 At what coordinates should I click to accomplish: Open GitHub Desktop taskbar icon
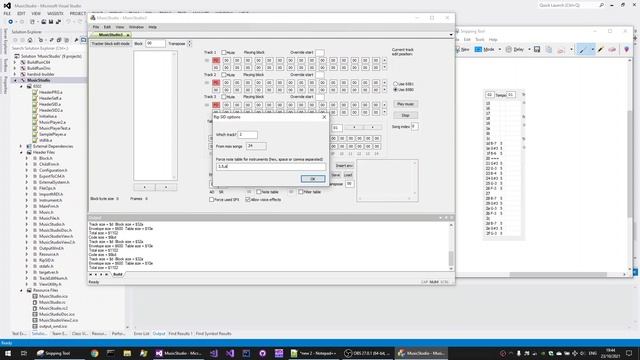(262, 353)
